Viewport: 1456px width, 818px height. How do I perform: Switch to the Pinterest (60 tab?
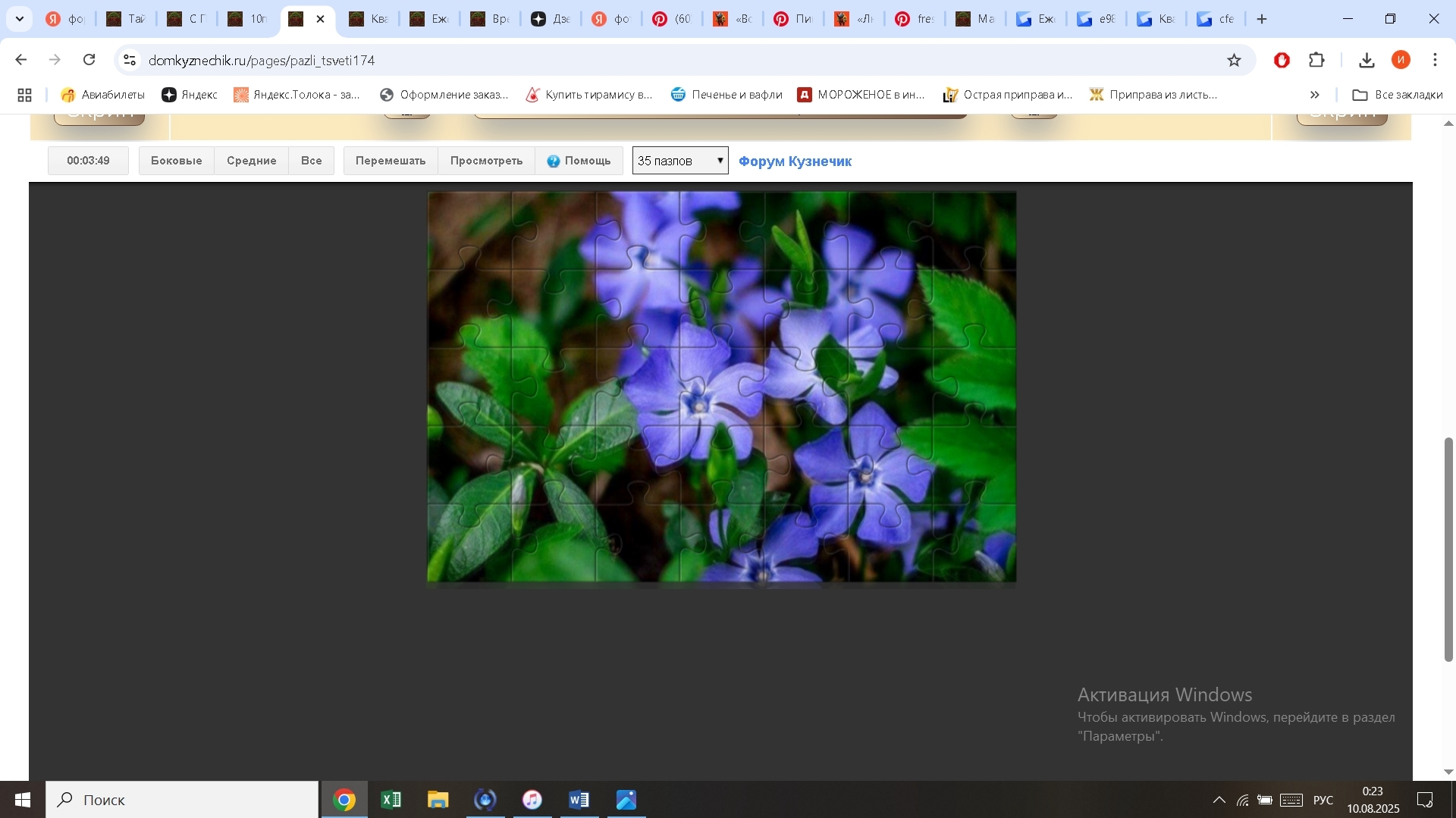[672, 19]
